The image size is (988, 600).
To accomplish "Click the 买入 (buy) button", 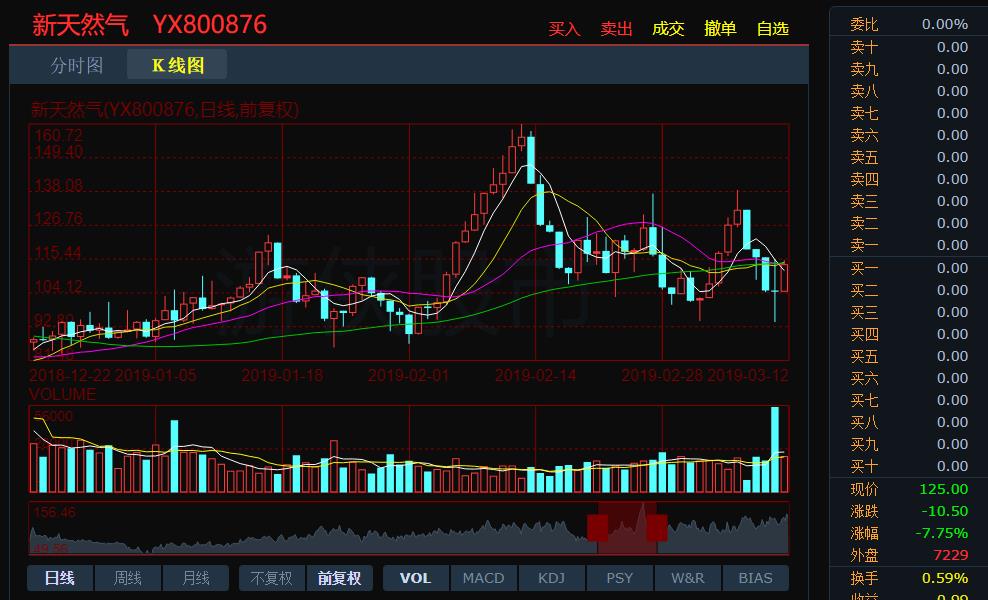I will pos(564,29).
